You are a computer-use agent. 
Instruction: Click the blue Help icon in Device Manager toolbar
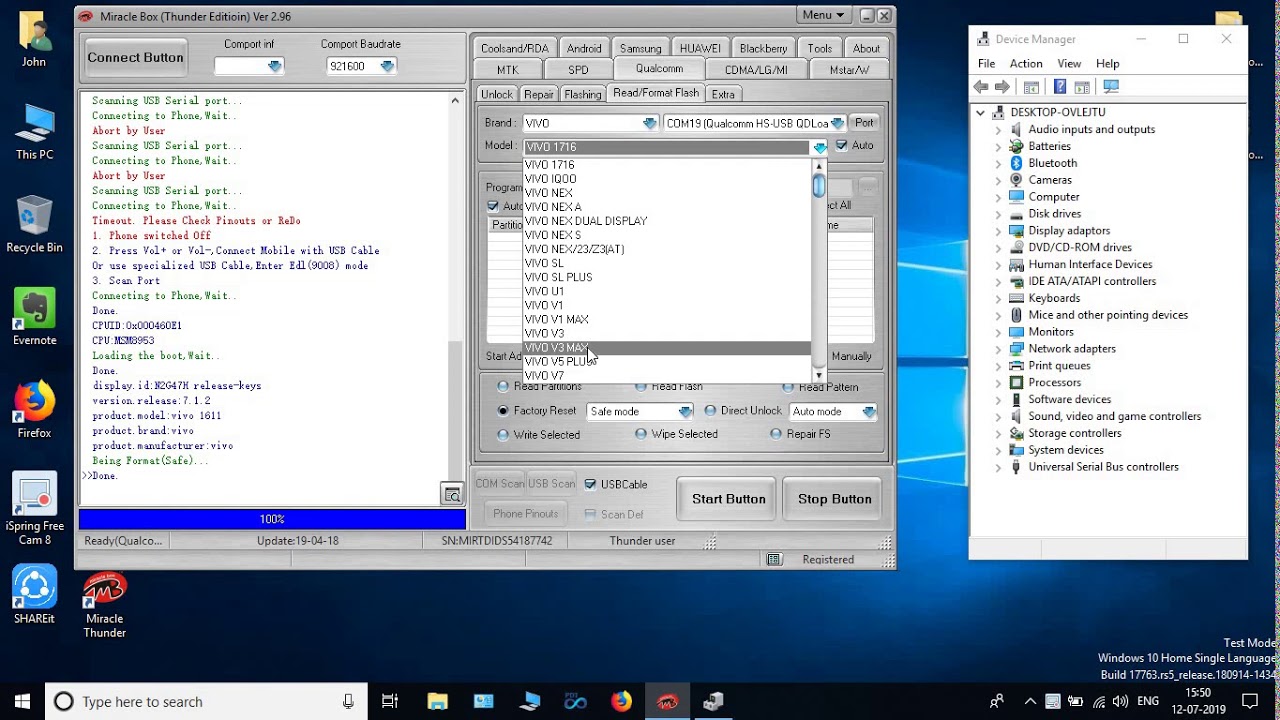click(1060, 87)
